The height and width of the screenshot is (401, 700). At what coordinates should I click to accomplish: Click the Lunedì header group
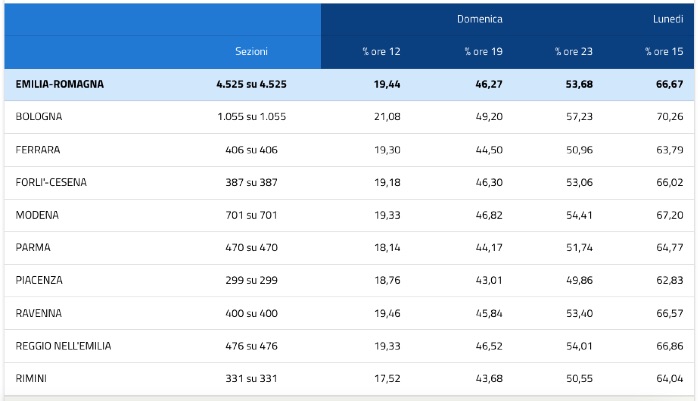tap(668, 19)
